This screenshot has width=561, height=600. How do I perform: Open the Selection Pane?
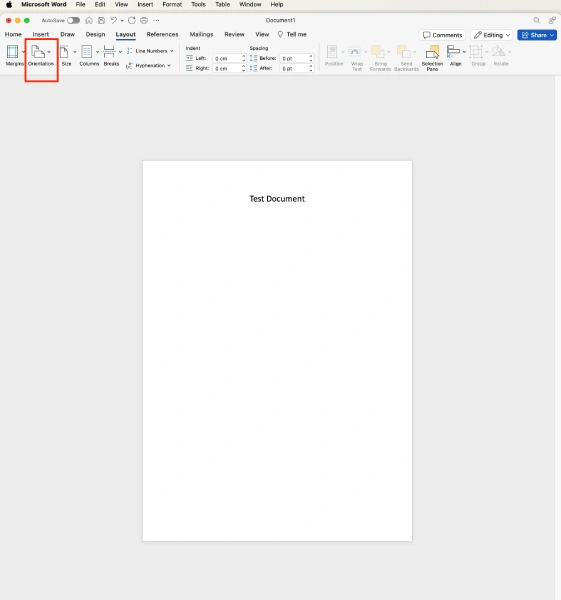432,58
